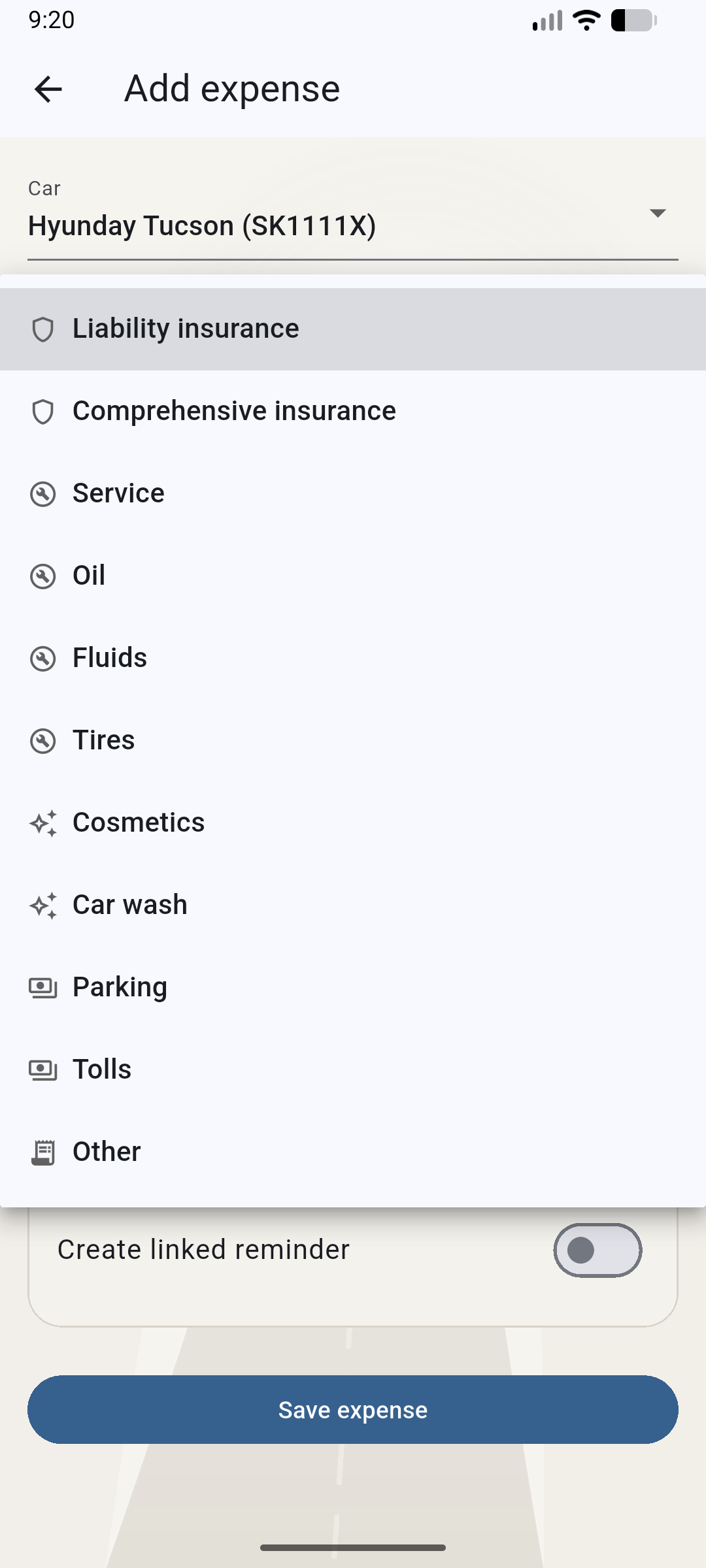Expand the Hyunday Tucson car selector
706x1568 pixels.
coord(201,226)
